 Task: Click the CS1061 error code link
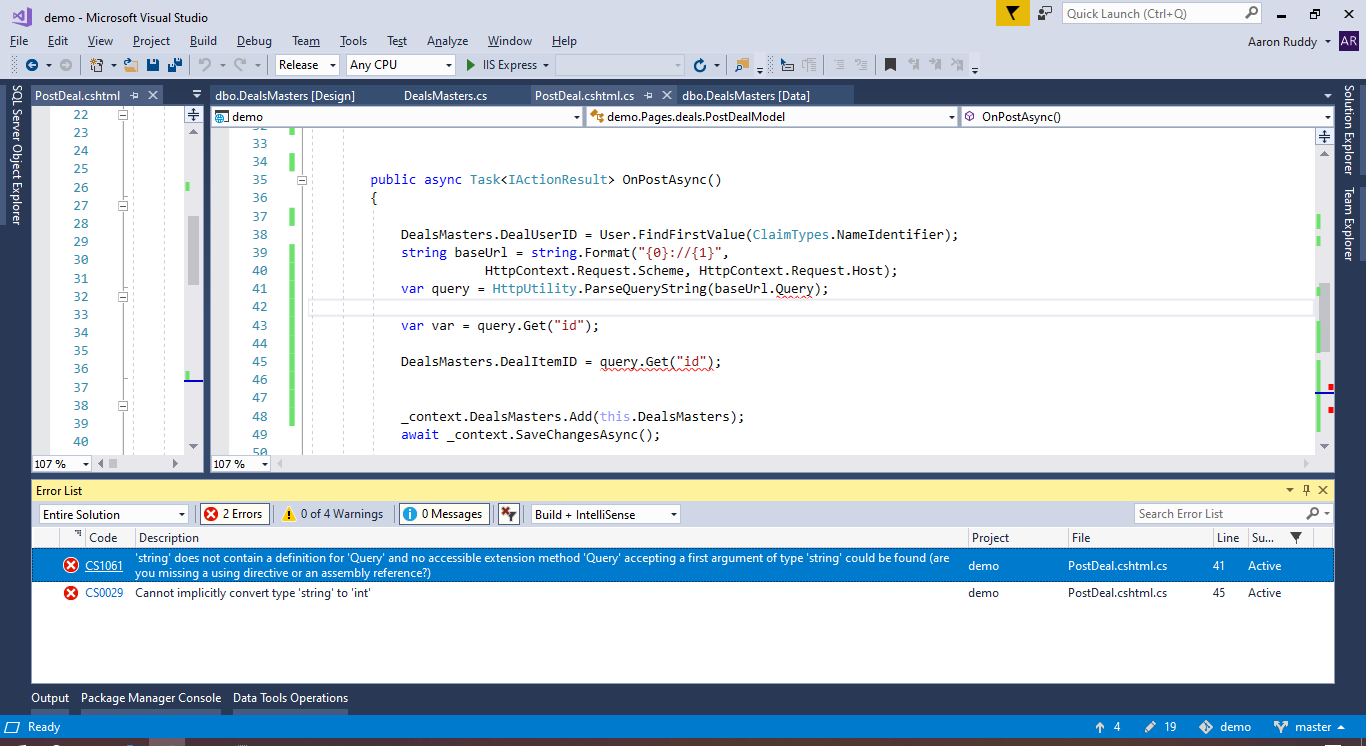pyautogui.click(x=104, y=566)
